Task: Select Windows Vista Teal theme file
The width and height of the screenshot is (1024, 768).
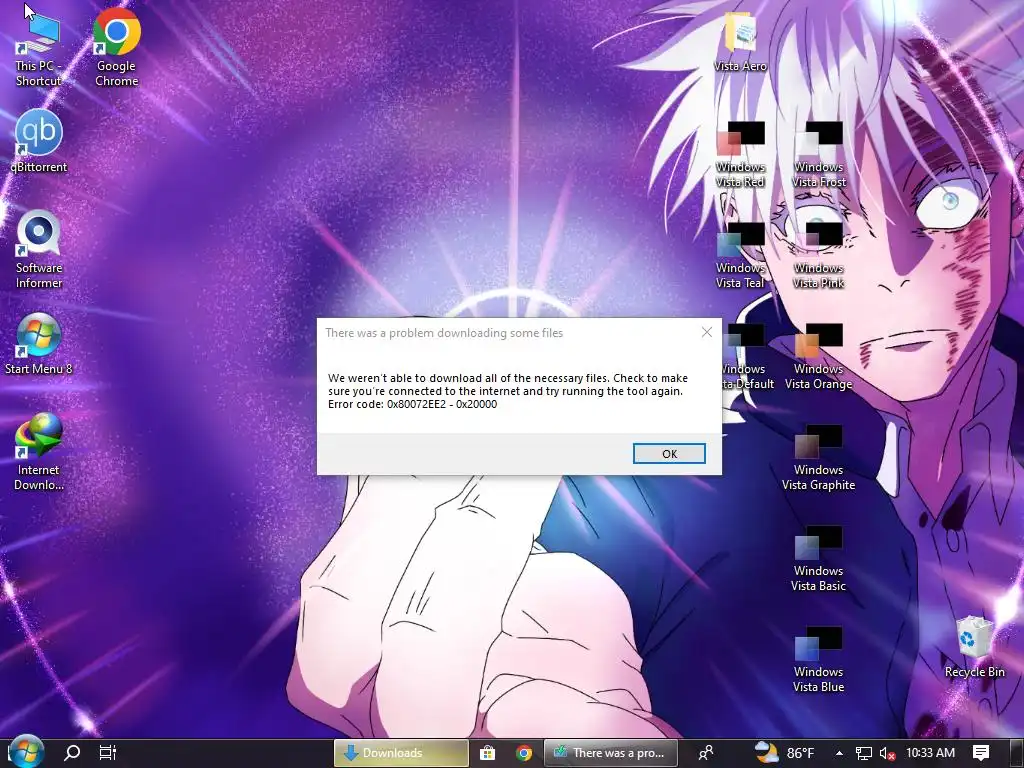Action: (740, 256)
